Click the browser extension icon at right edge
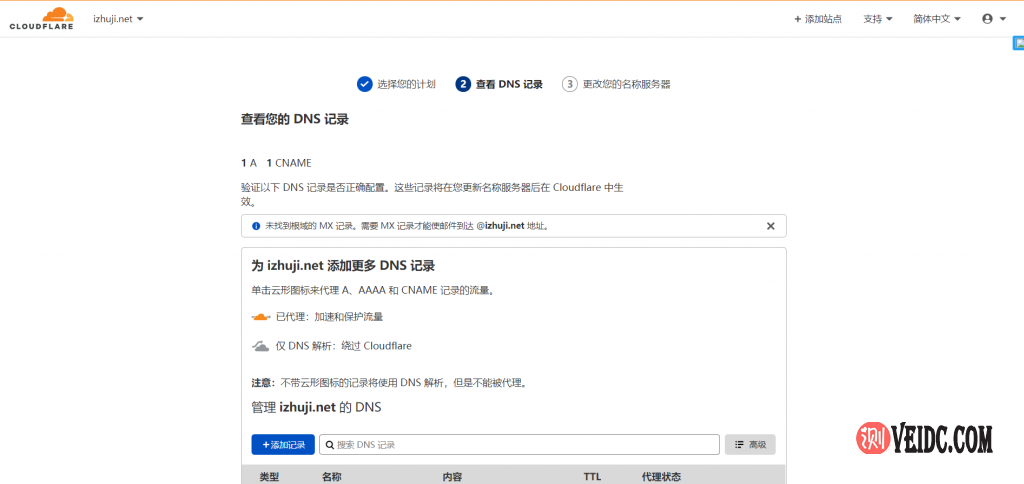The height and width of the screenshot is (484, 1024). click(1018, 43)
